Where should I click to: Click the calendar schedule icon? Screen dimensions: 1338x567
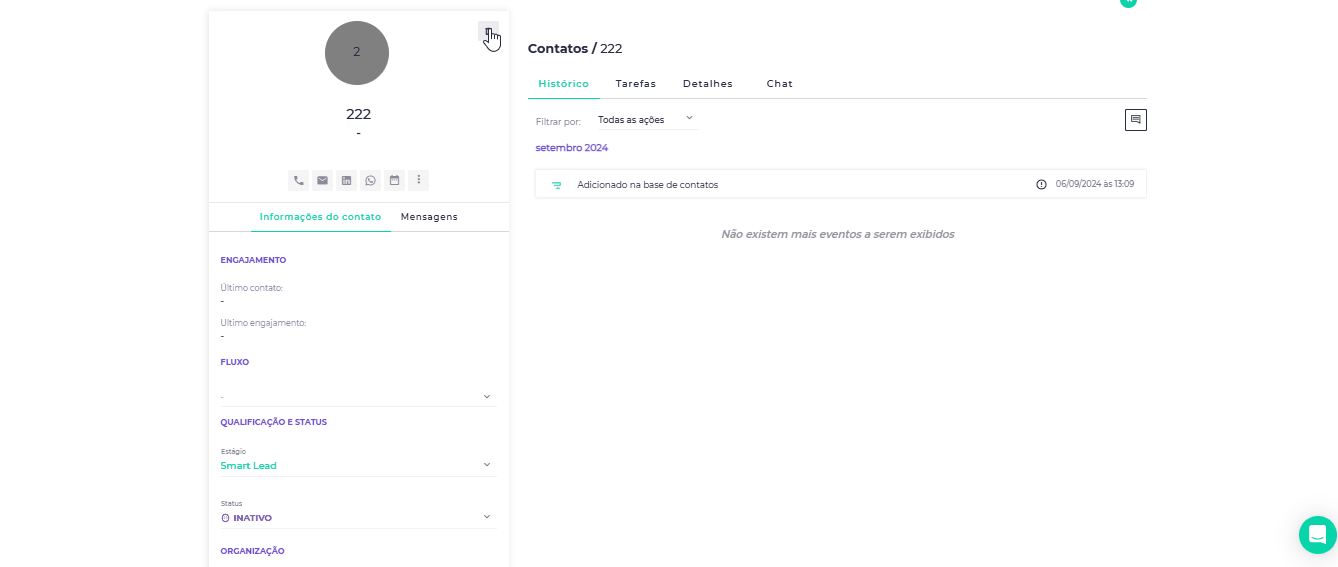[394, 180]
